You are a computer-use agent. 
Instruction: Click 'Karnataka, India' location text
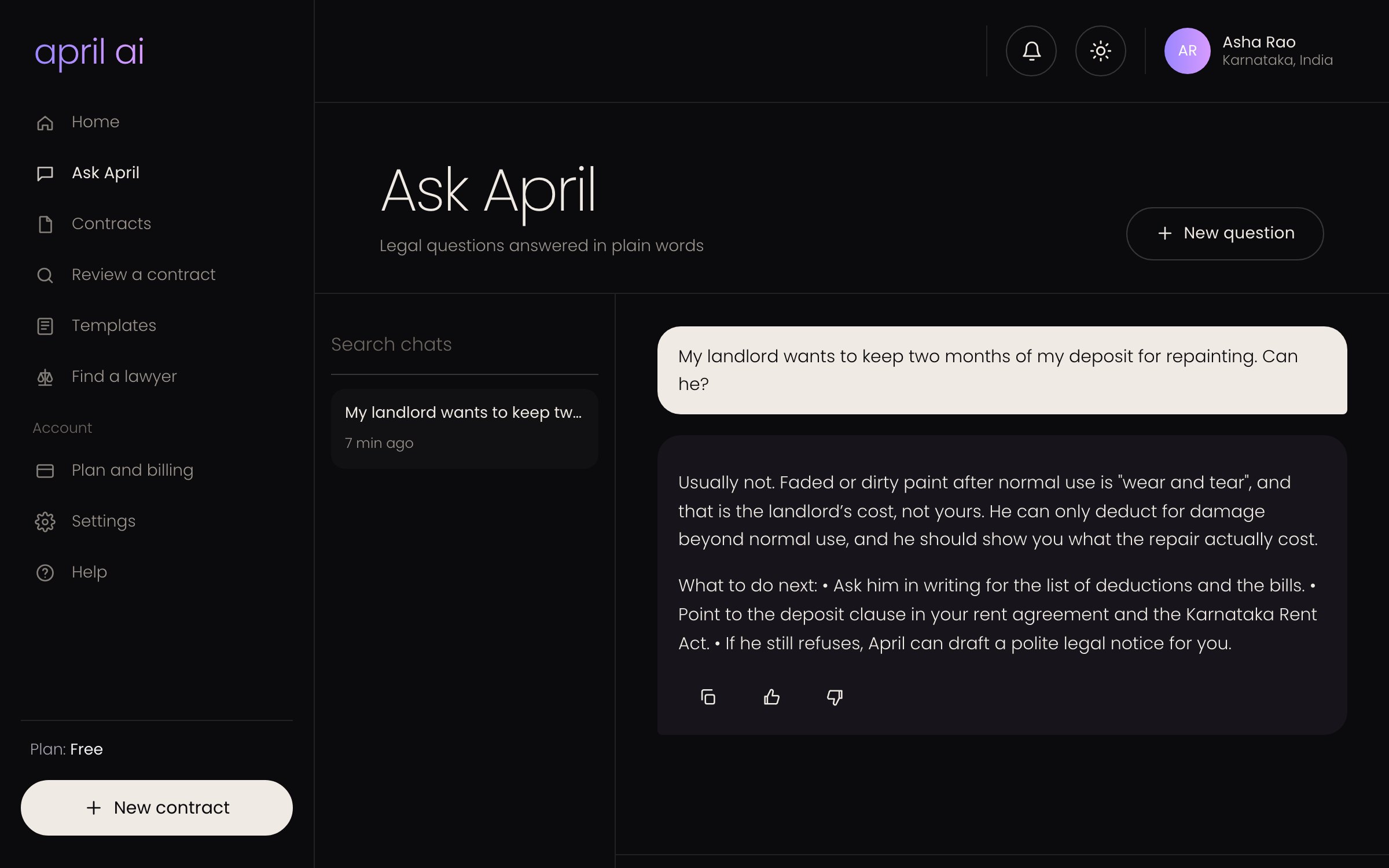click(x=1277, y=60)
